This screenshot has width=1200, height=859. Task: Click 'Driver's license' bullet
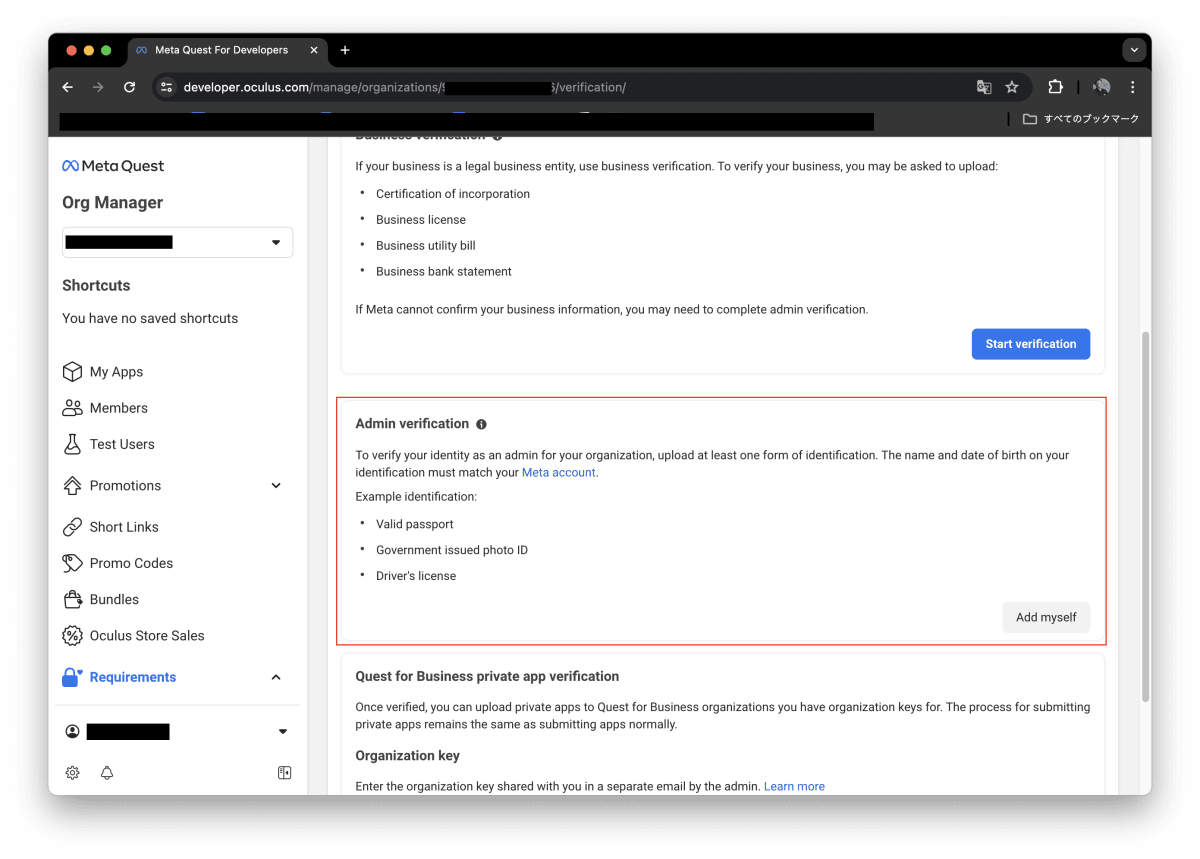416,576
